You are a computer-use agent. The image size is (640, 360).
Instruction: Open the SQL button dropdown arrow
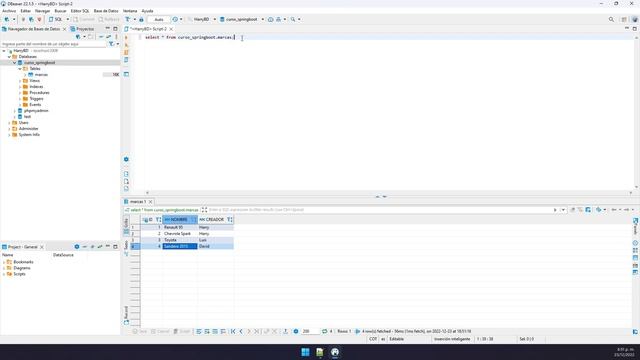click(x=68, y=19)
